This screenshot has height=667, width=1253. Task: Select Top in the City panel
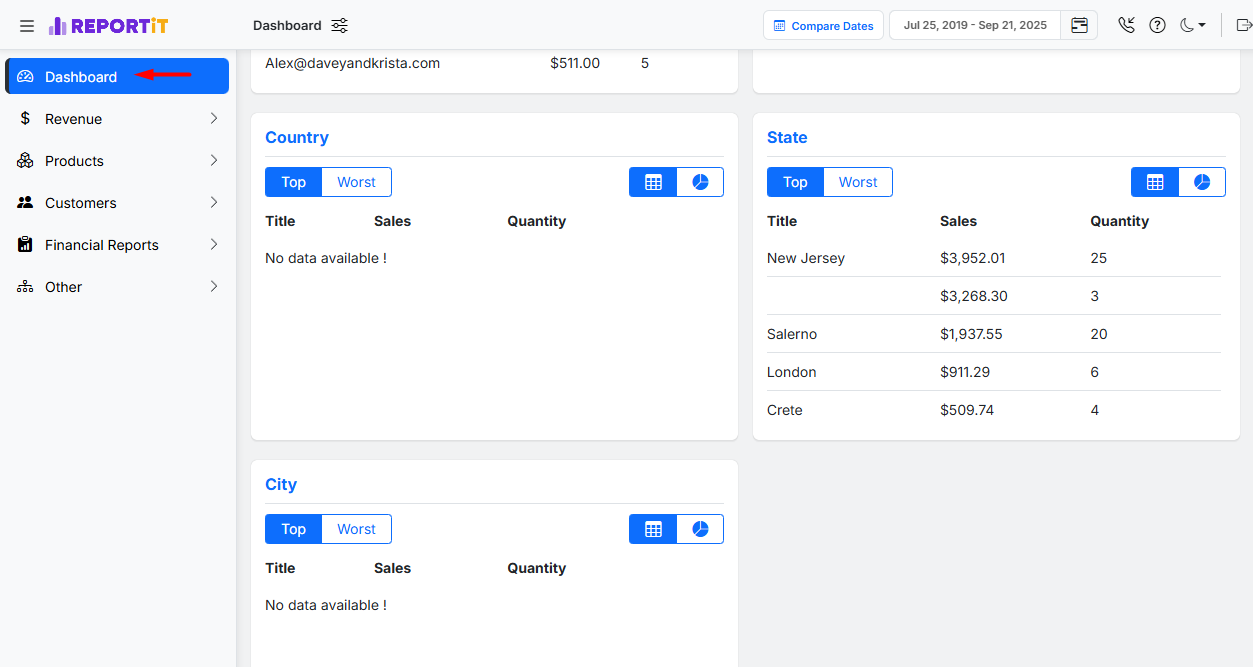[x=293, y=529]
